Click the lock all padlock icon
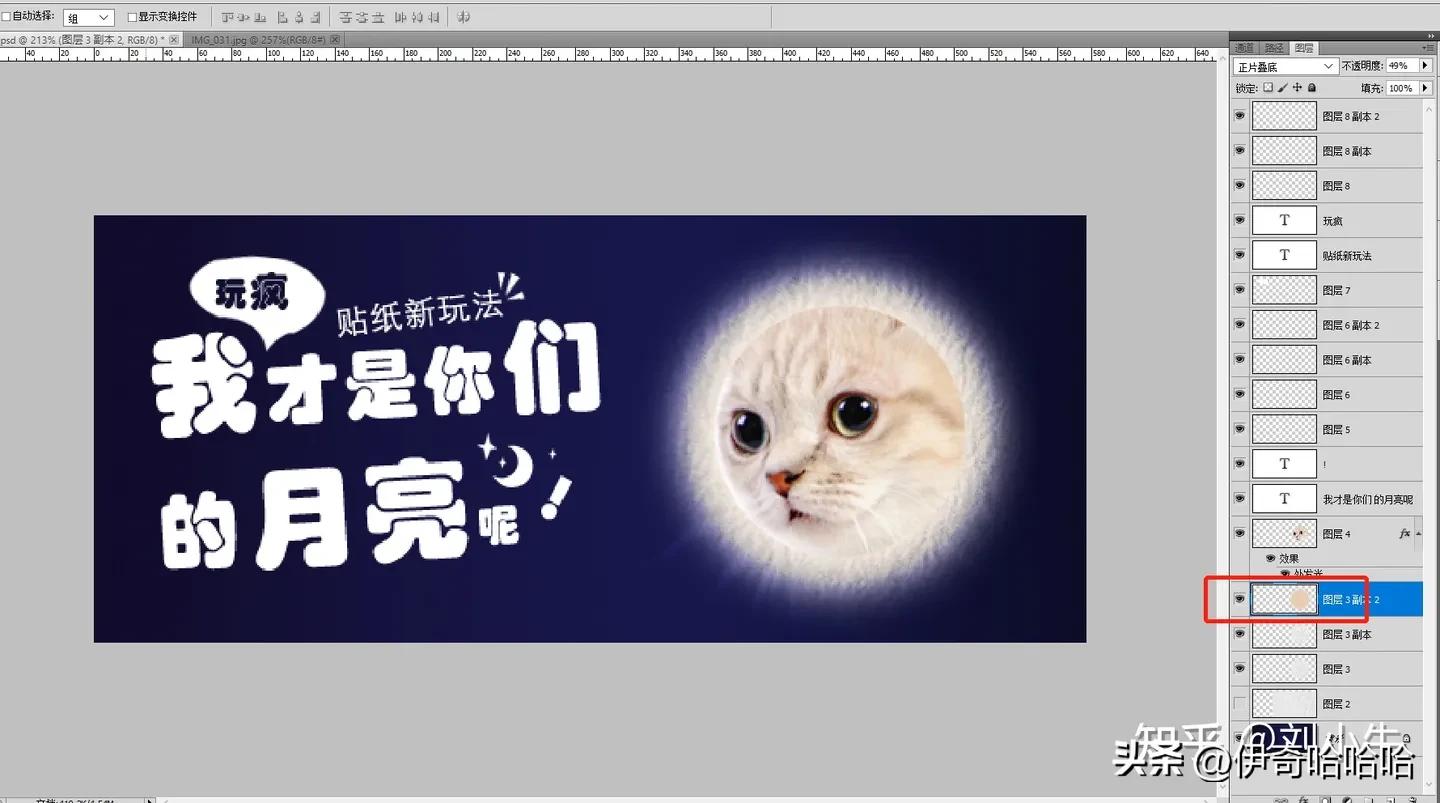Viewport: 1440px width, 803px height. pos(1312,88)
